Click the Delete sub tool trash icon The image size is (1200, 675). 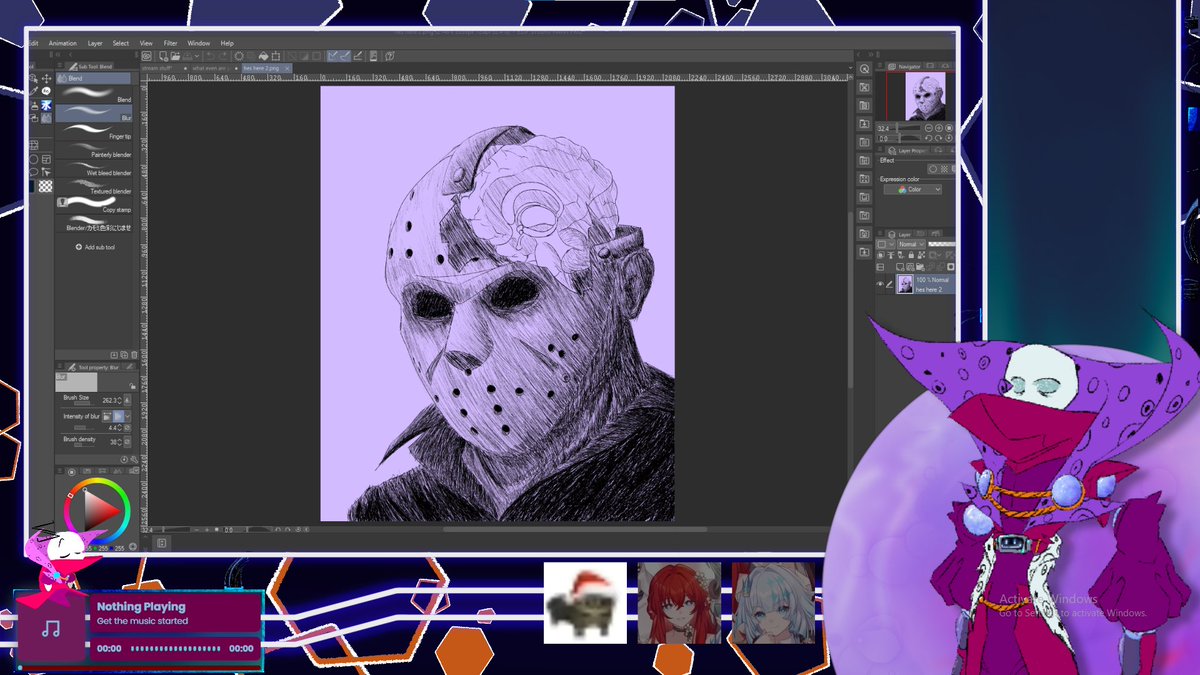point(134,354)
